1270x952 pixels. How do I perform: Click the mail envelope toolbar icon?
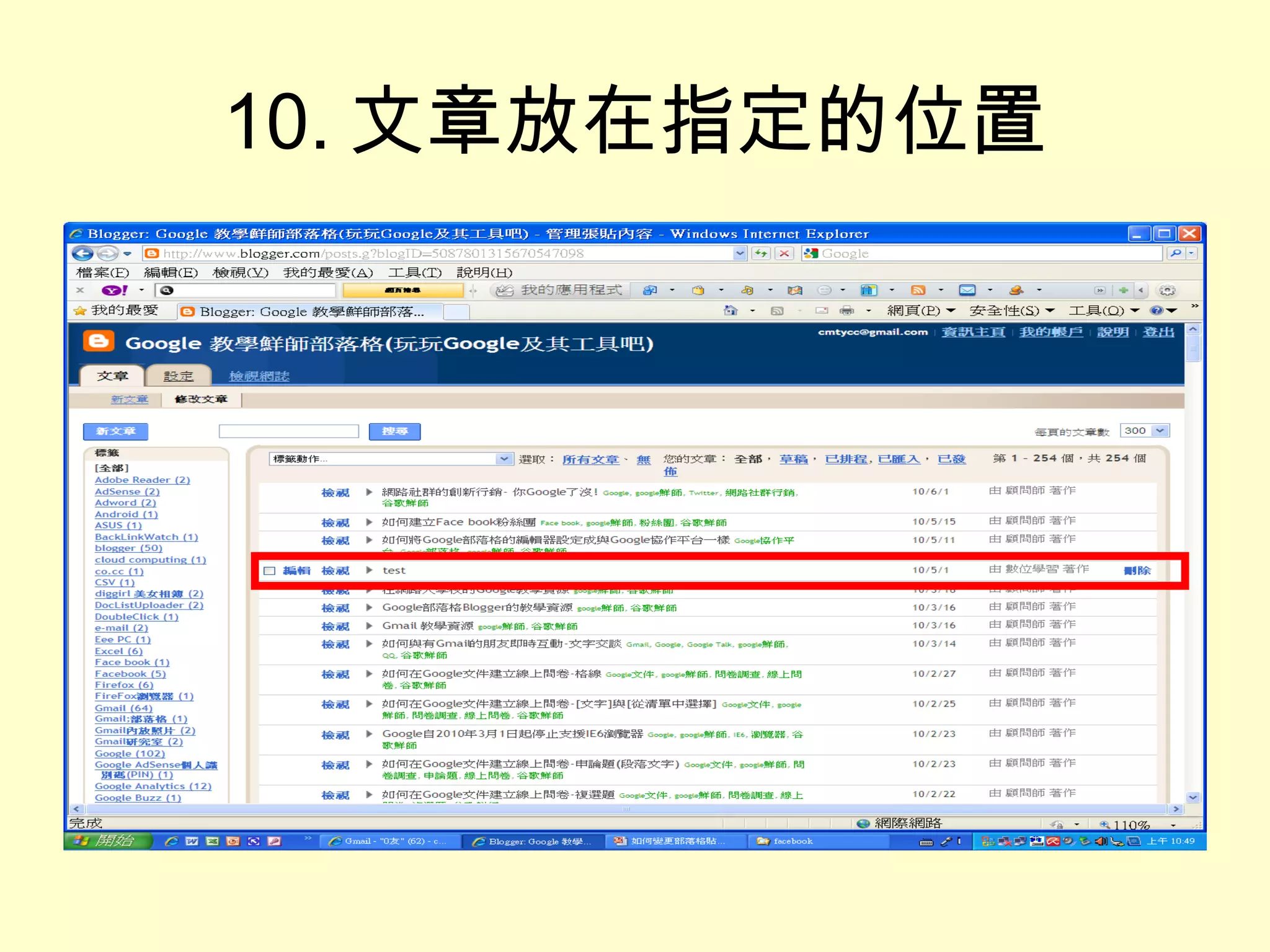click(x=967, y=290)
